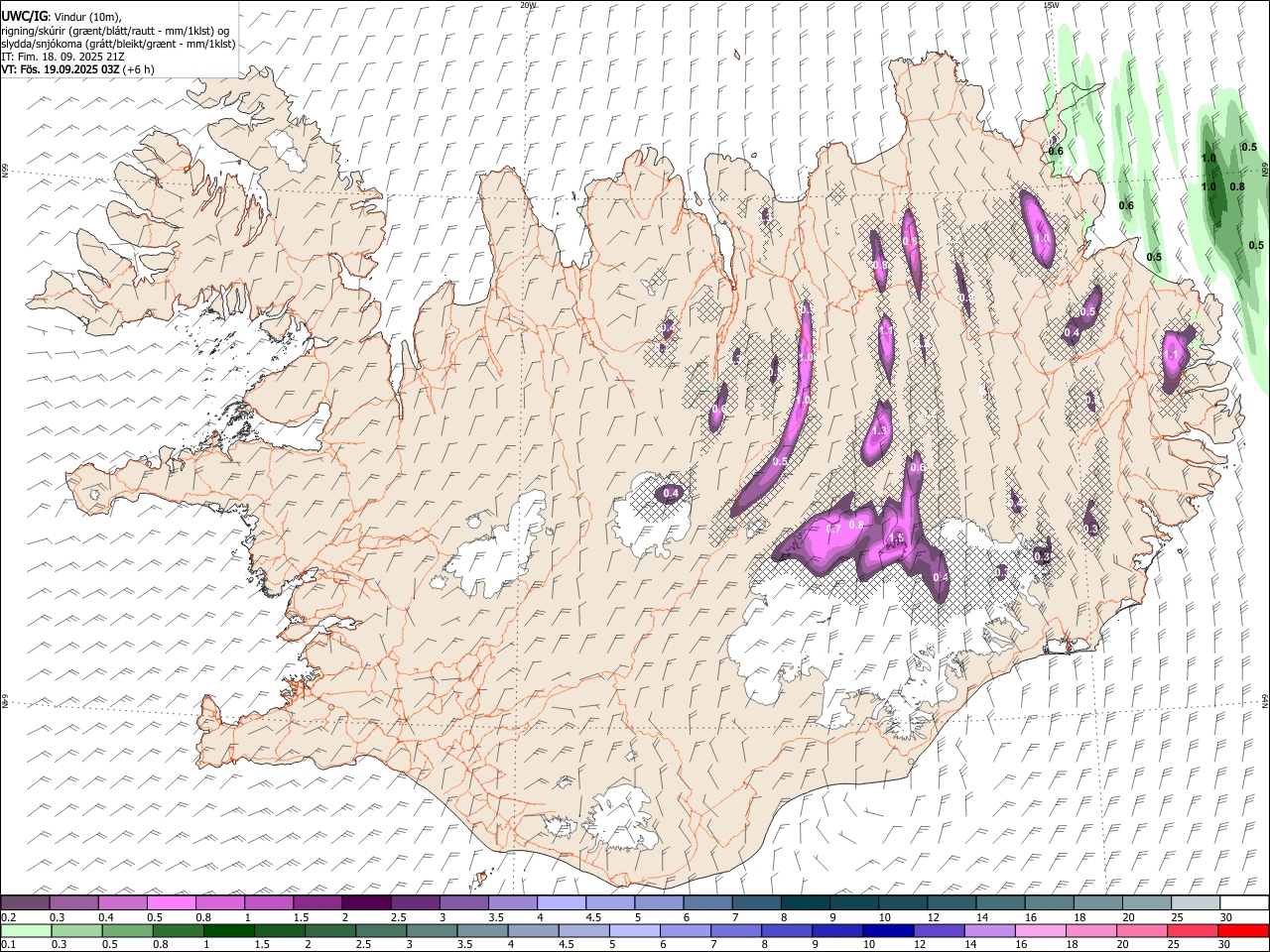Select darkest purple snow swatch between 2 and 2.5
The height and width of the screenshot is (952, 1270).
click(x=366, y=902)
